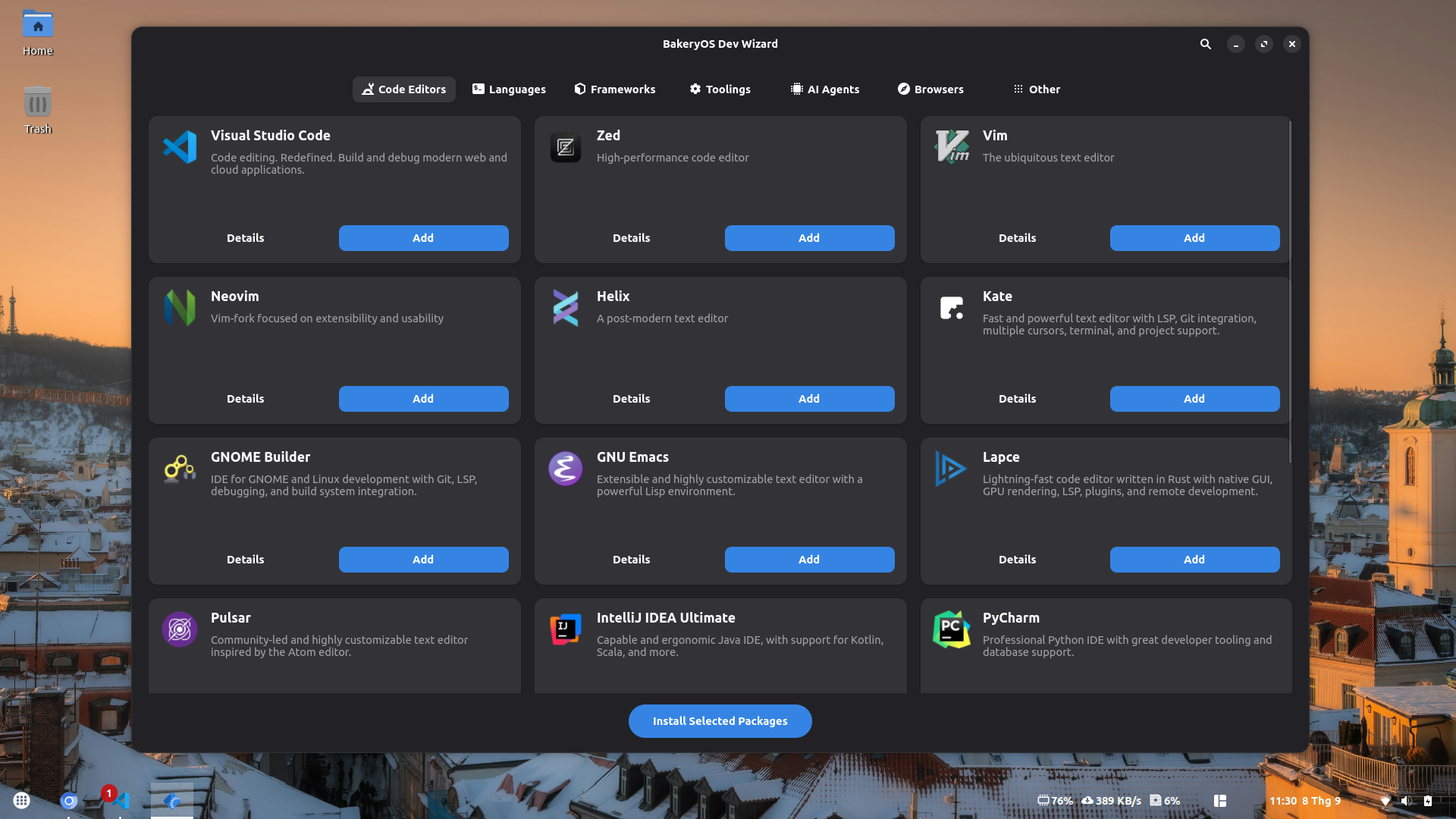Add Helix to selected packages
The width and height of the screenshot is (1456, 819).
(809, 399)
